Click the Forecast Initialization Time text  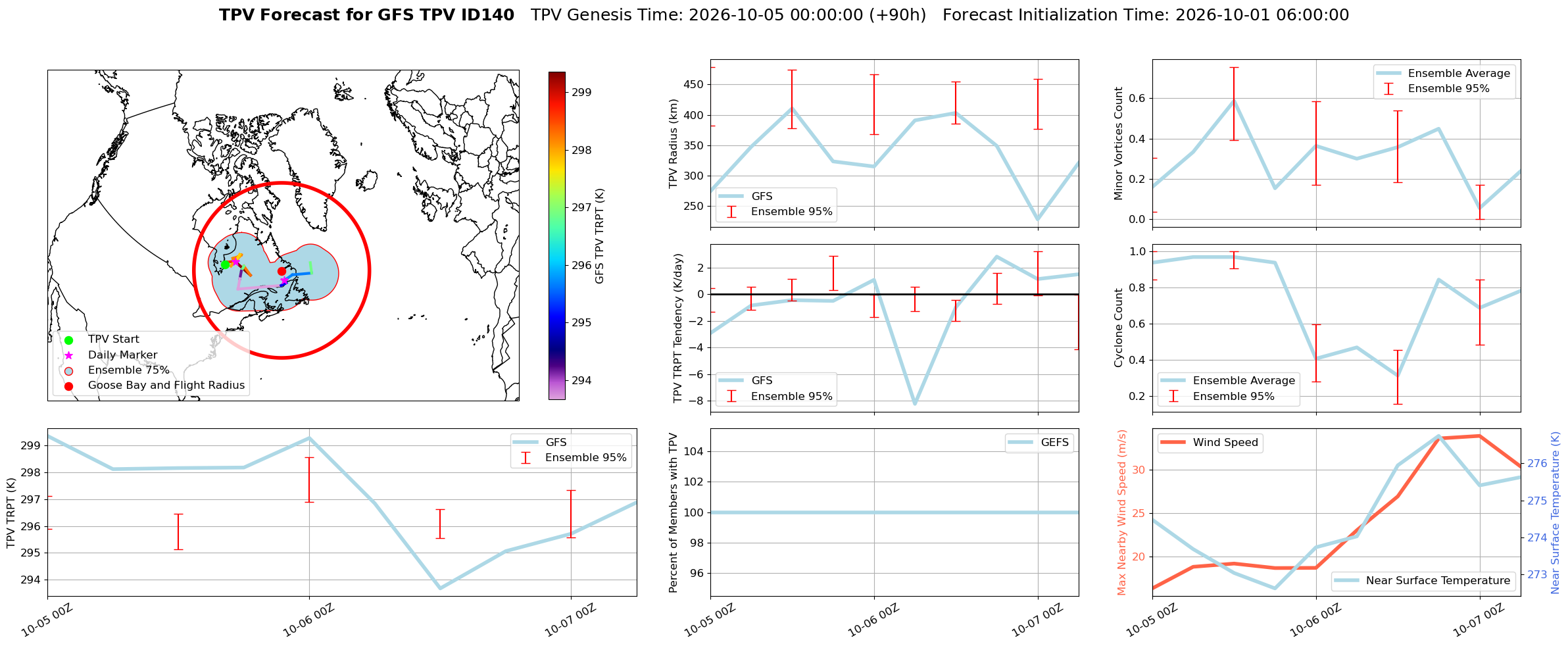[1146, 15]
